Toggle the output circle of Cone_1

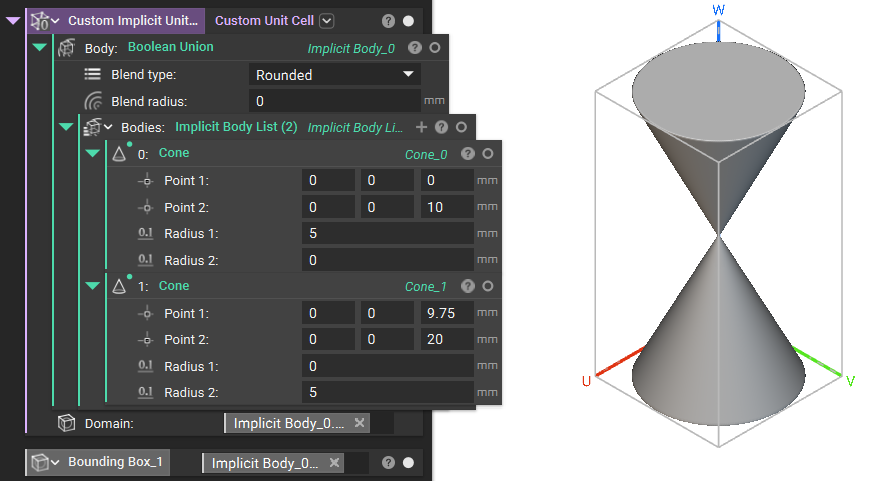(x=488, y=286)
